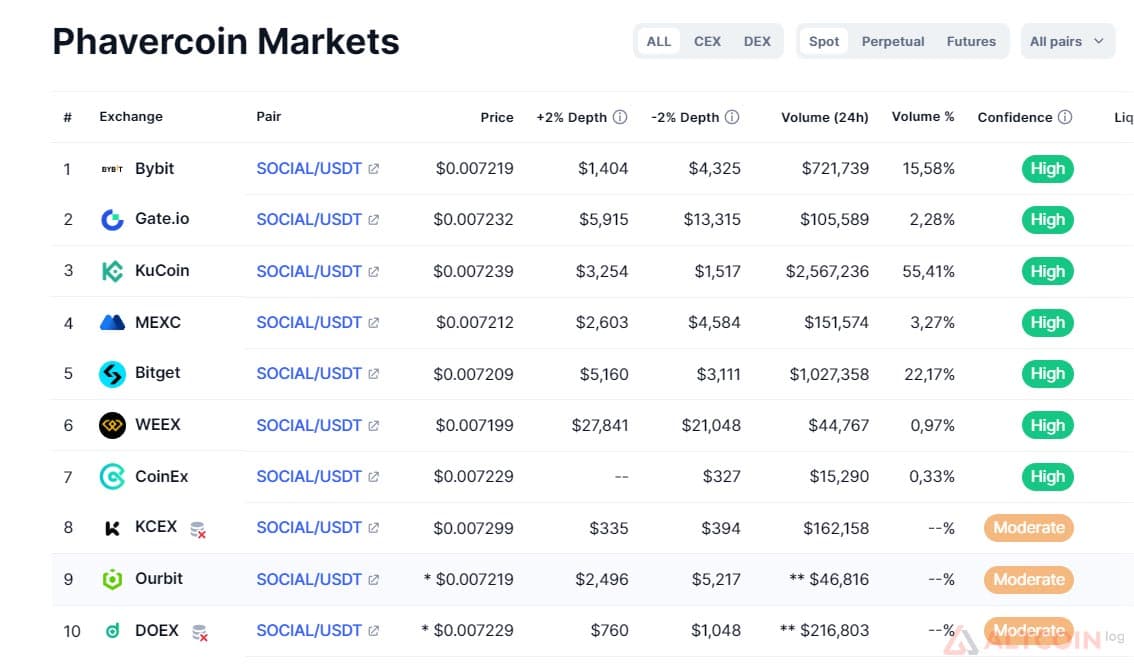1134x664 pixels.
Task: Click the DOEX exchange logo
Action: (x=112, y=631)
